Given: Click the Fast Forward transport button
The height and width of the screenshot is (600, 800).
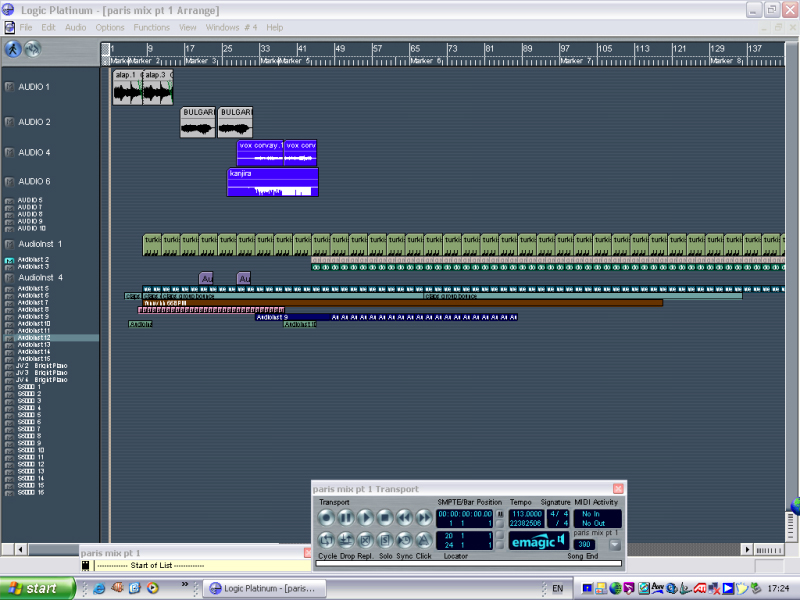Looking at the screenshot, I should (423, 517).
